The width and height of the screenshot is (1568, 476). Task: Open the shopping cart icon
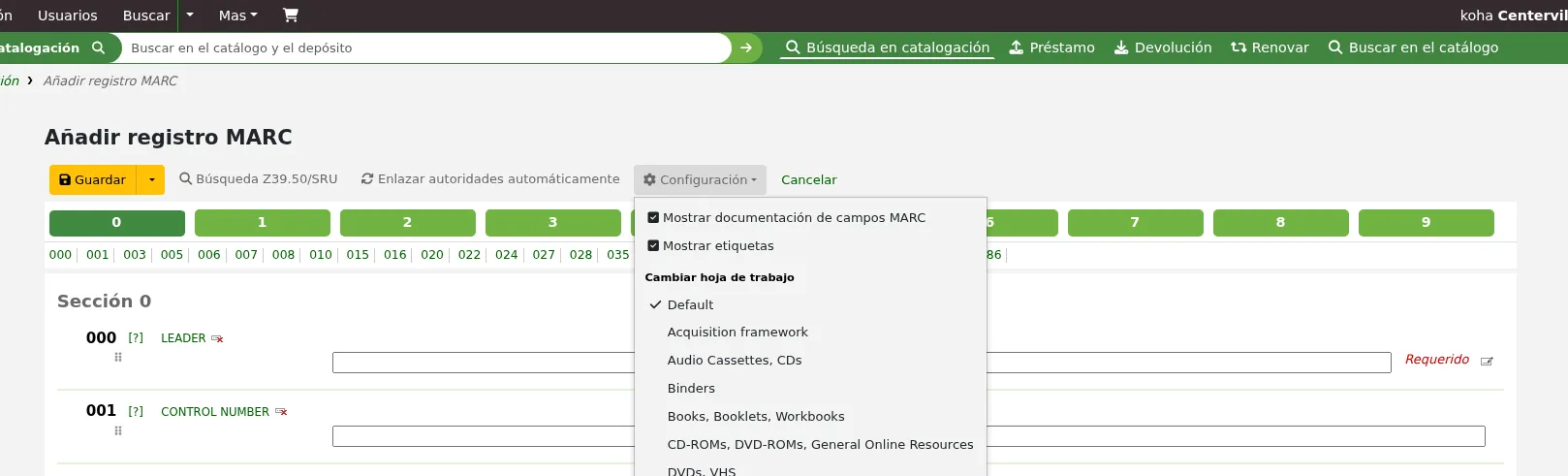click(x=290, y=15)
